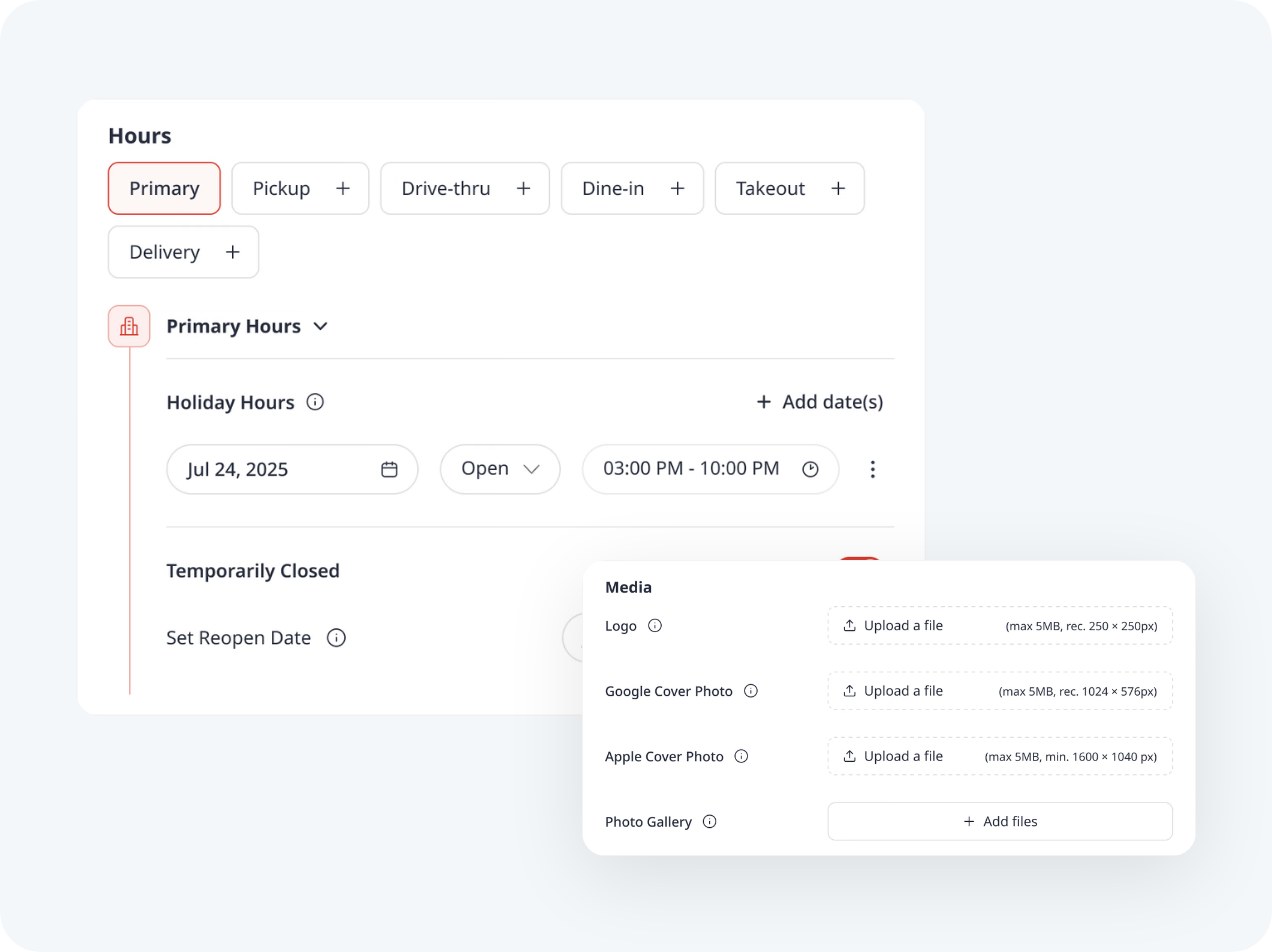Click the Hours heading text
Image resolution: width=1272 pixels, height=952 pixels.
coord(140,136)
